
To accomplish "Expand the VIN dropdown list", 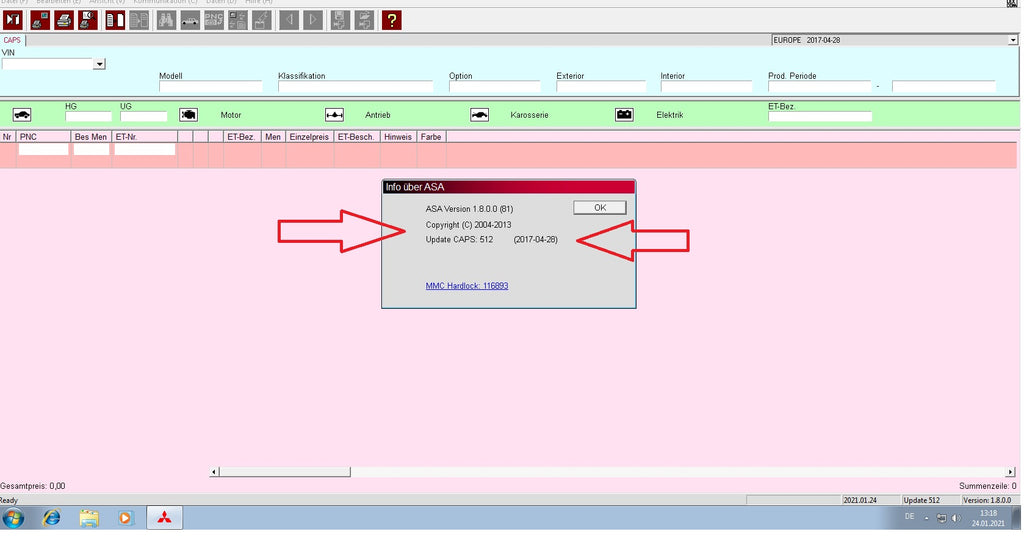I will [x=99, y=64].
